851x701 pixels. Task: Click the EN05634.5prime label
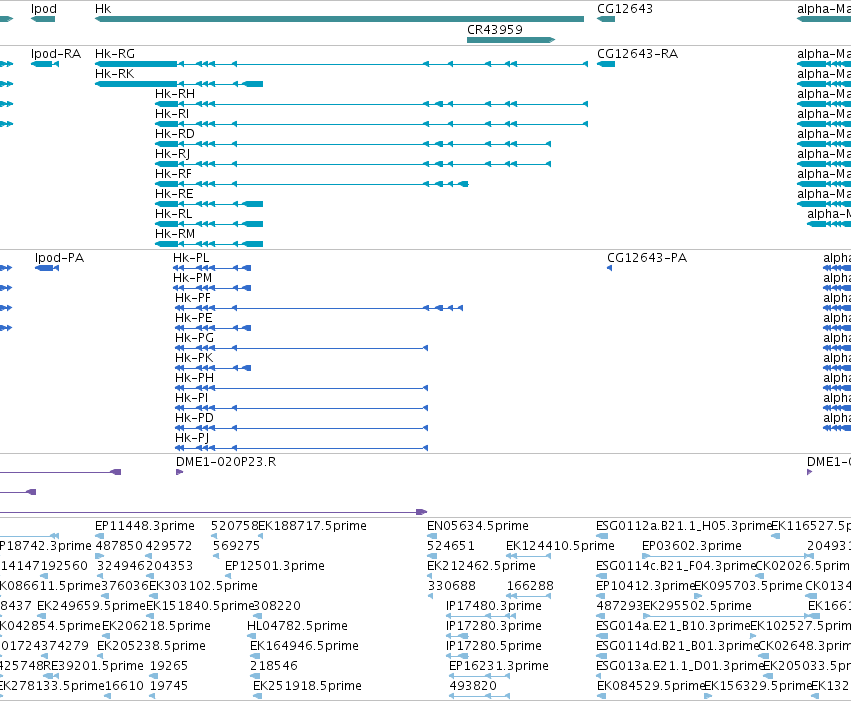[478, 526]
